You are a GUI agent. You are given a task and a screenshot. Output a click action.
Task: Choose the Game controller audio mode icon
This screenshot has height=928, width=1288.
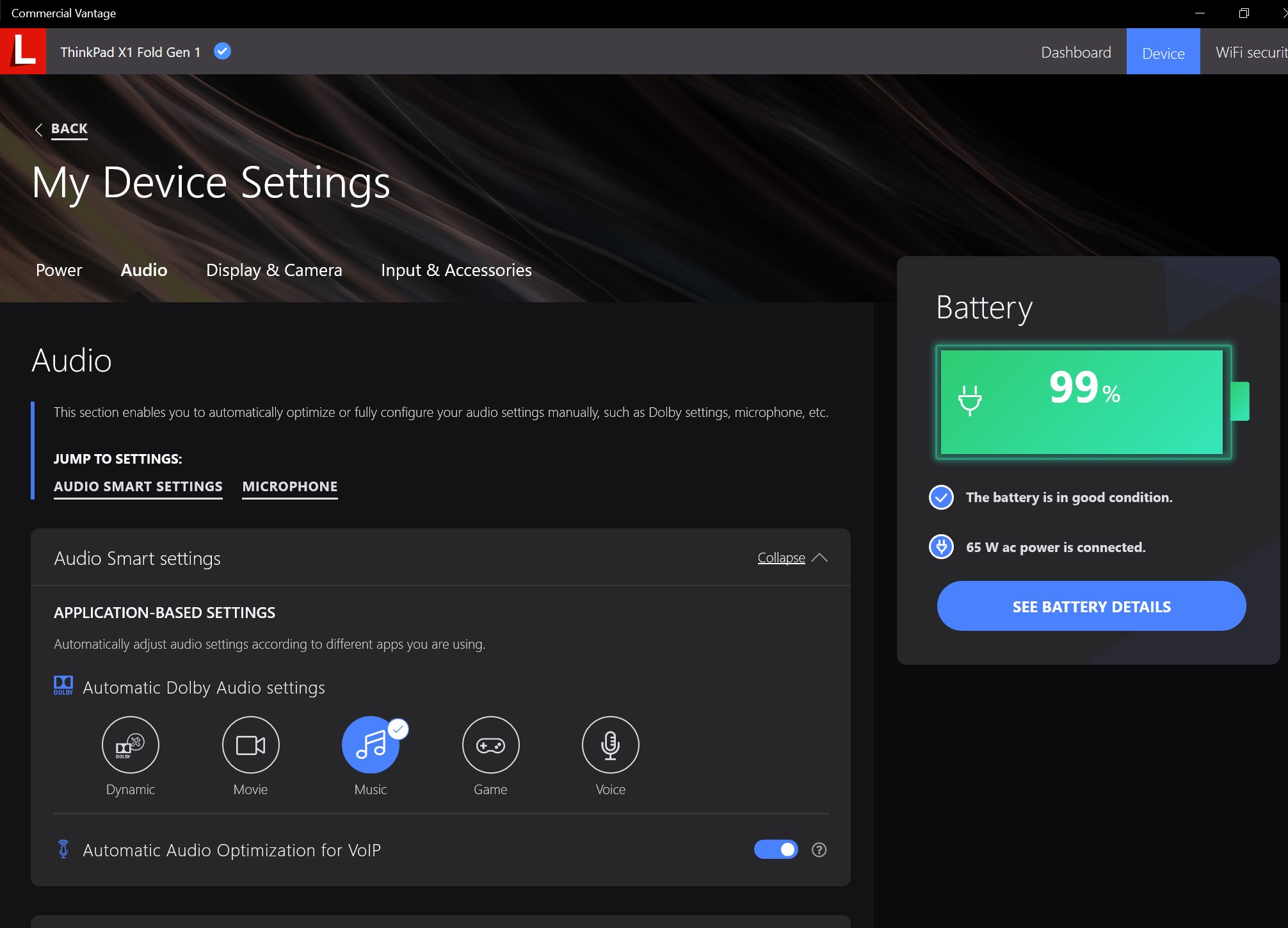click(x=490, y=744)
